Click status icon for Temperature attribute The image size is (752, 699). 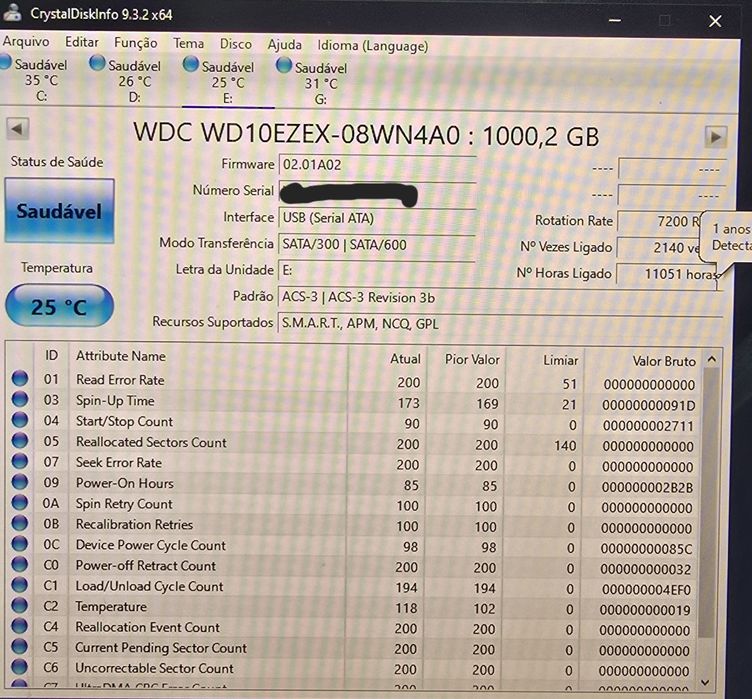20,605
